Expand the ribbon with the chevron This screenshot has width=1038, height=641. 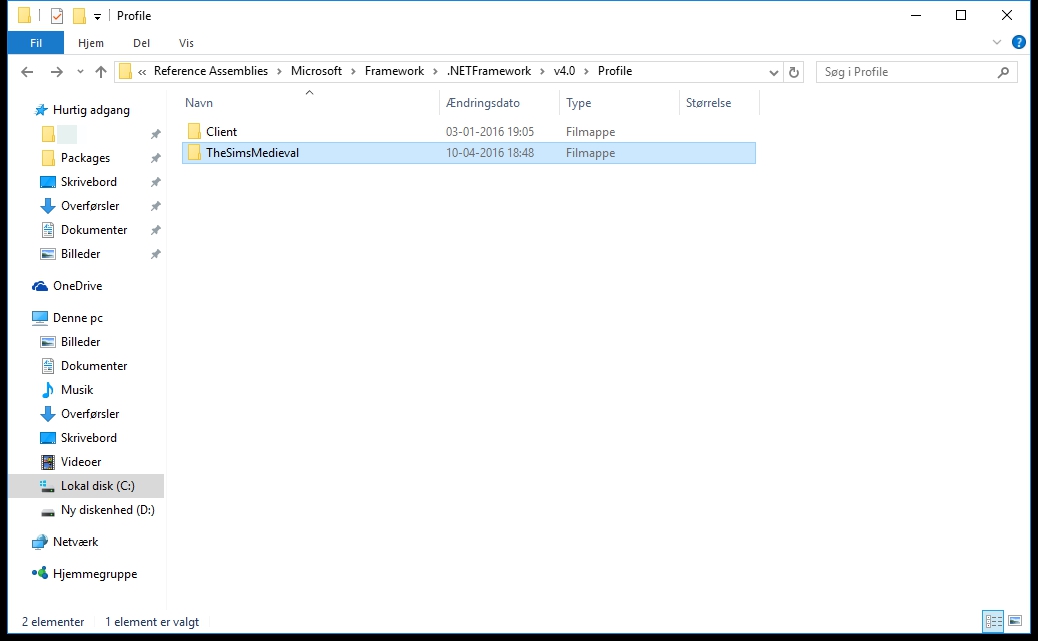pos(997,43)
